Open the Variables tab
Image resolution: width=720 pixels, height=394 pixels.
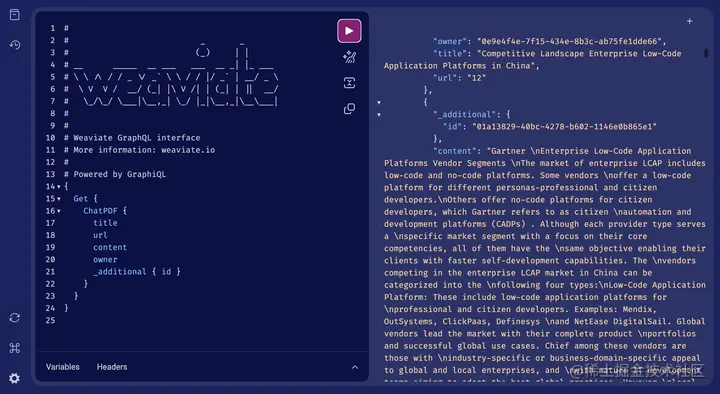coord(62,367)
